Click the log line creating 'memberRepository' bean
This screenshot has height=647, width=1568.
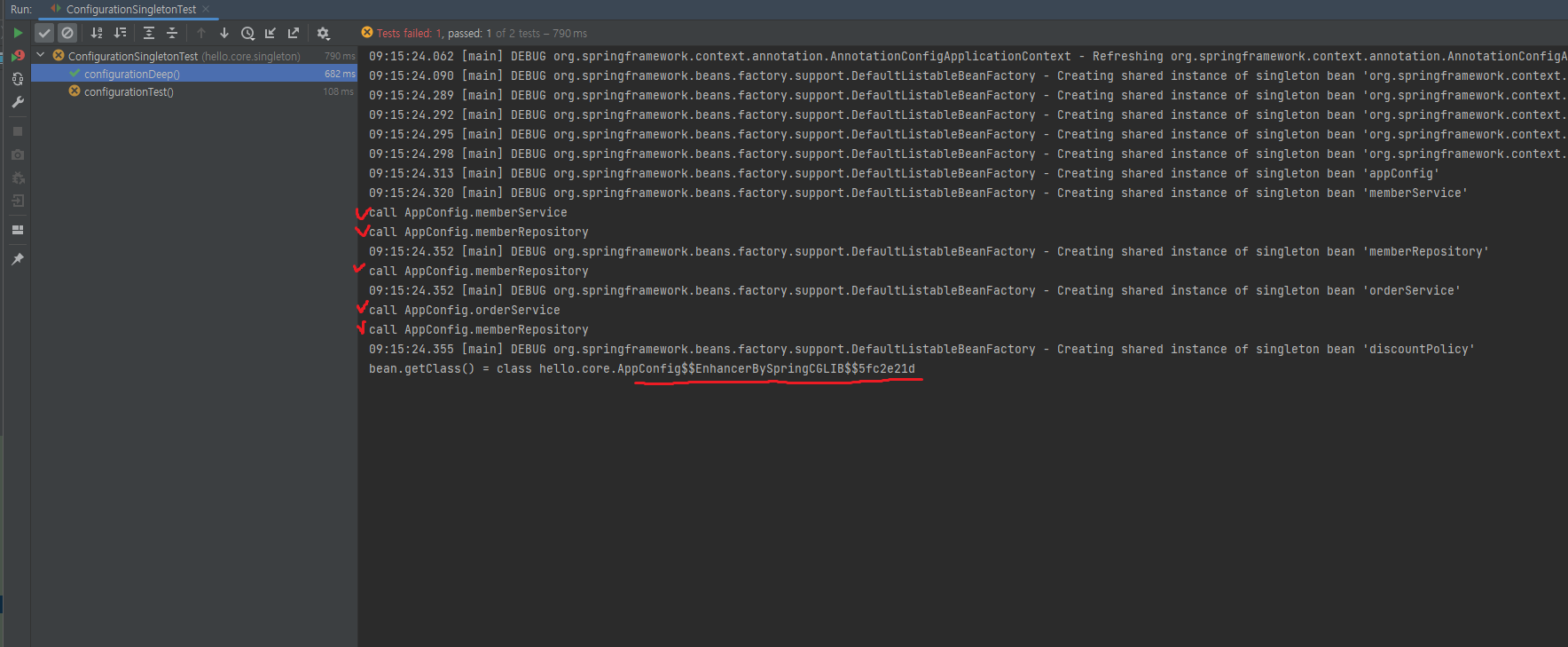(x=929, y=252)
